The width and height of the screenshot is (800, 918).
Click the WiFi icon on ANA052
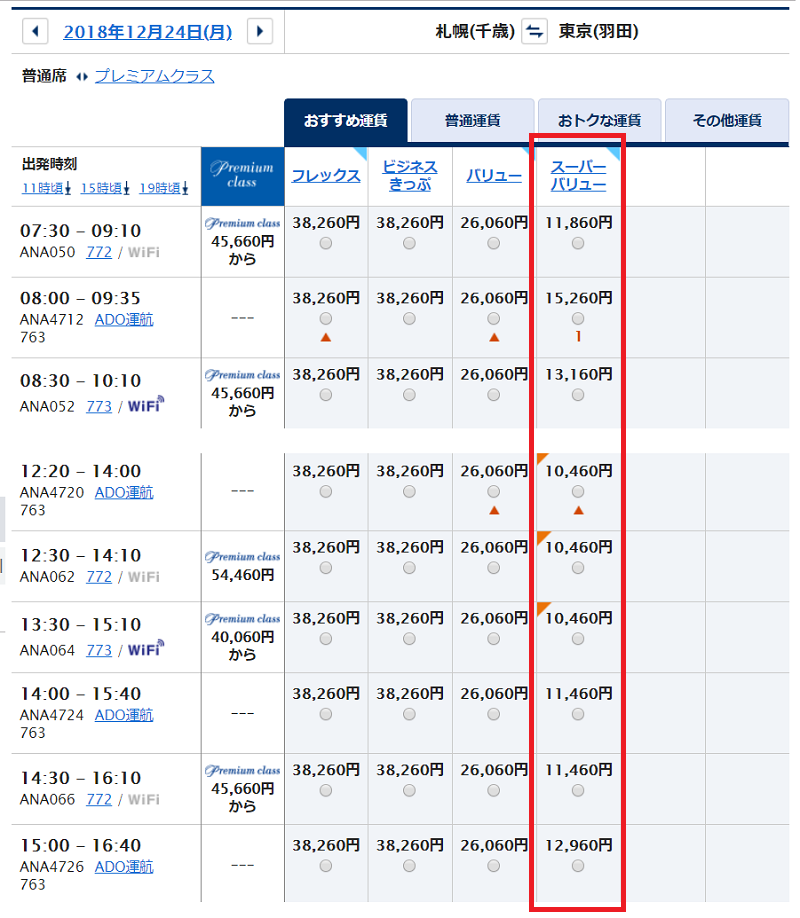pos(146,405)
